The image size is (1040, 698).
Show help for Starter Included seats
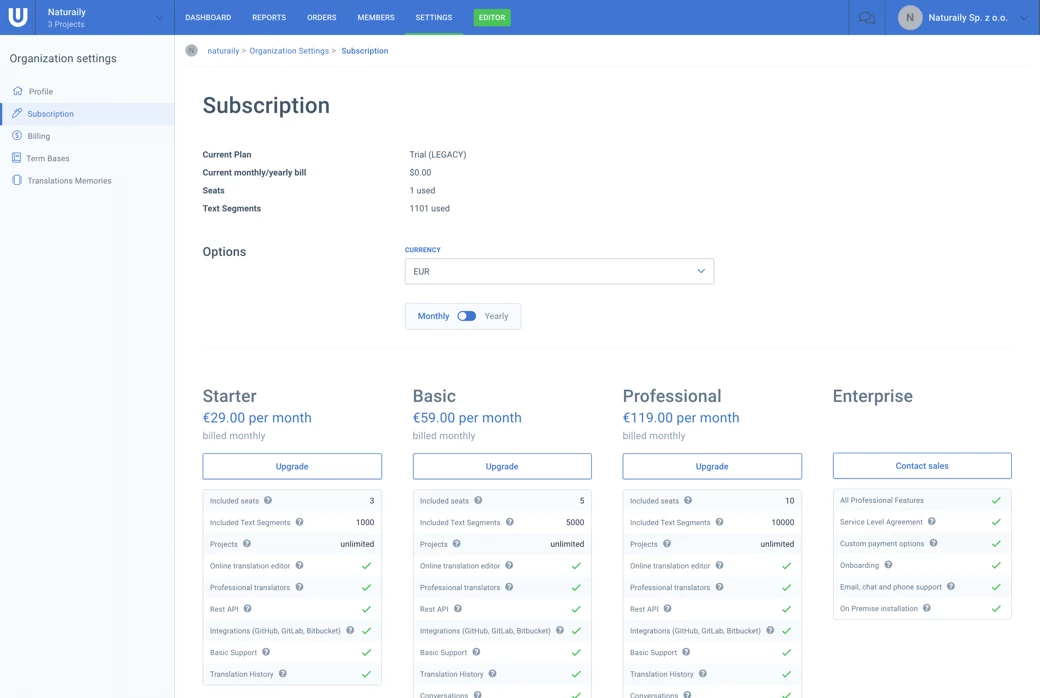tap(268, 500)
